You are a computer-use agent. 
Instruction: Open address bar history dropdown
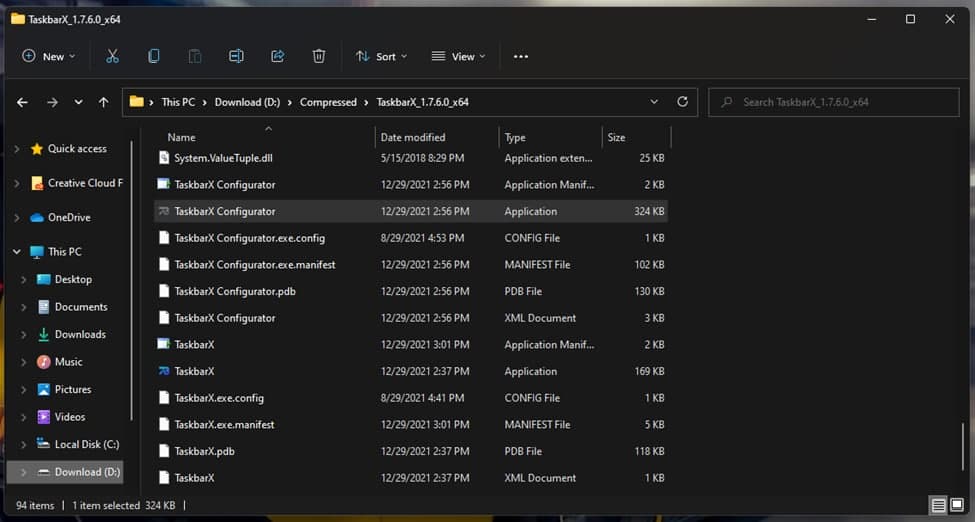pyautogui.click(x=654, y=101)
